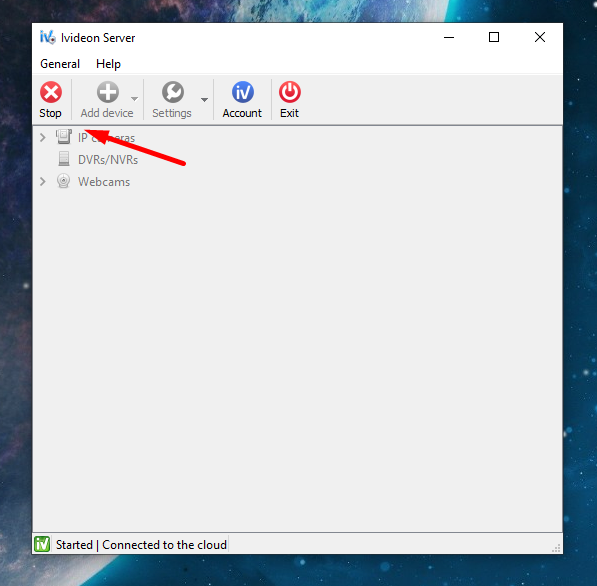The image size is (597, 586).
Task: Click the Settings wrench icon
Action: (173, 92)
